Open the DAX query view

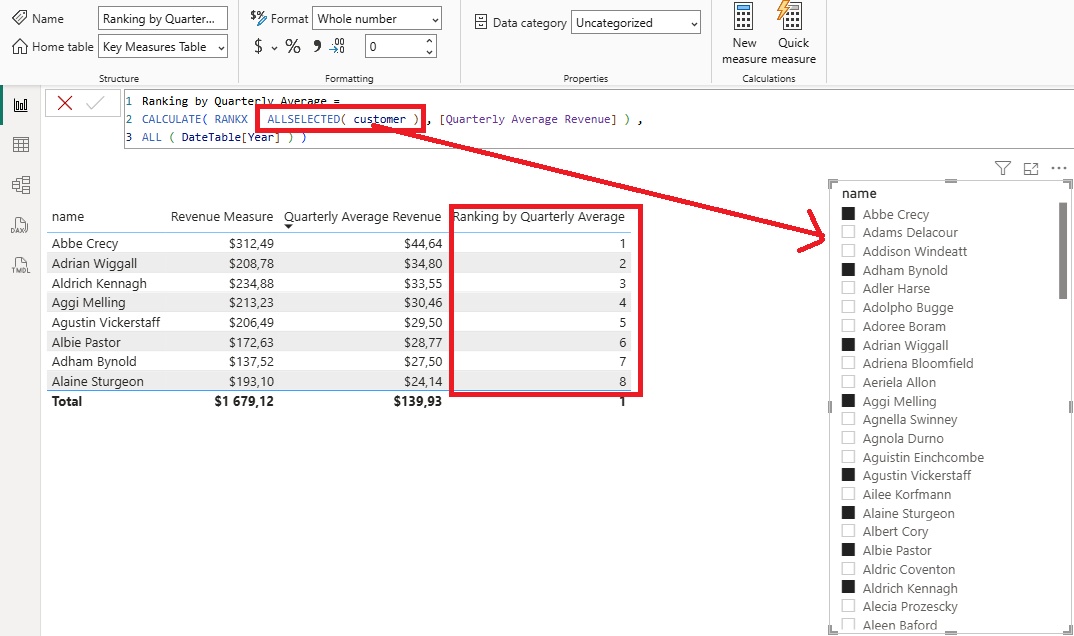click(20, 225)
